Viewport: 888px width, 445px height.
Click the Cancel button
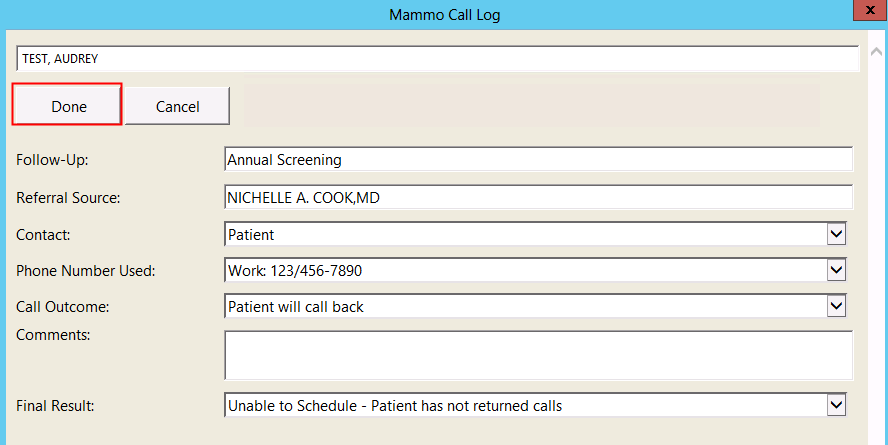pyautogui.click(x=177, y=106)
